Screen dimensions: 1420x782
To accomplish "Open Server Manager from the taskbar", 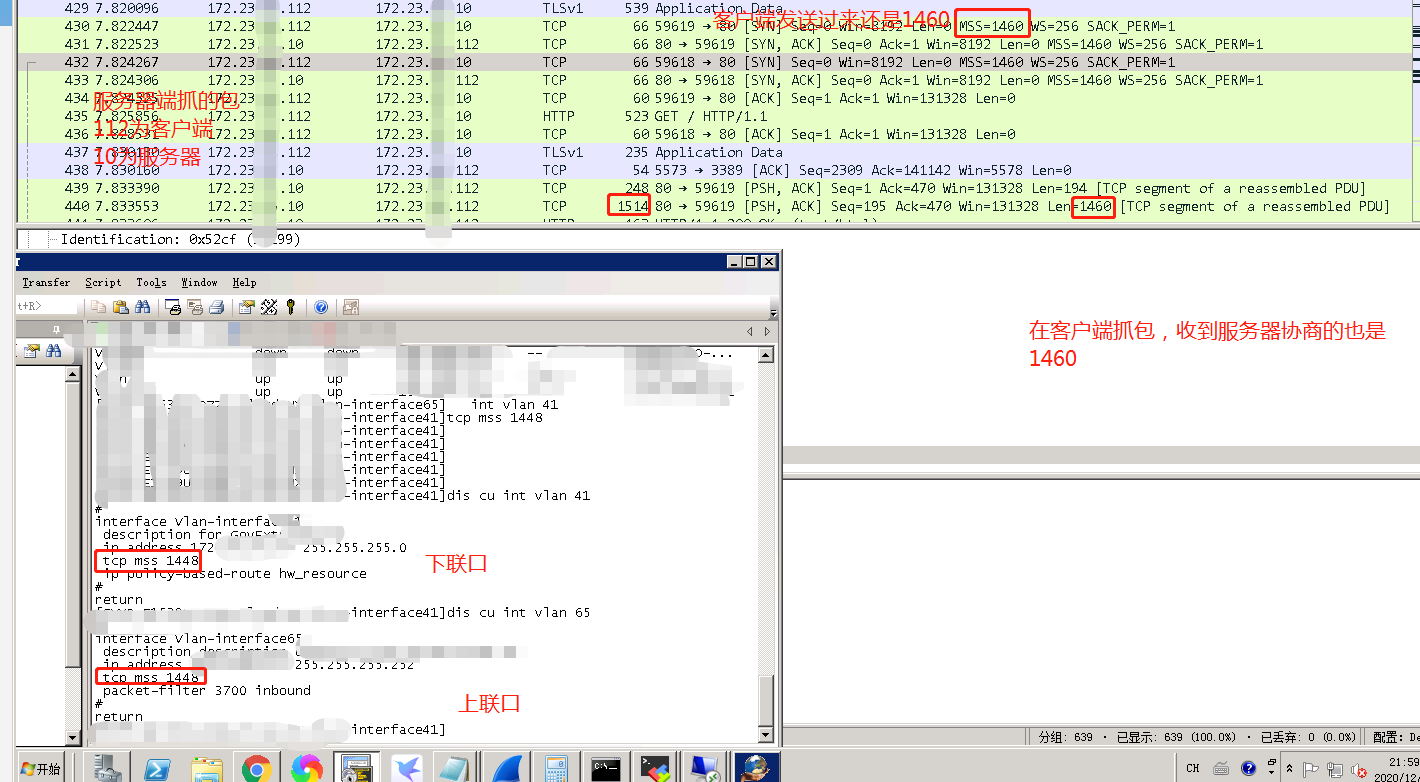I will 108,768.
